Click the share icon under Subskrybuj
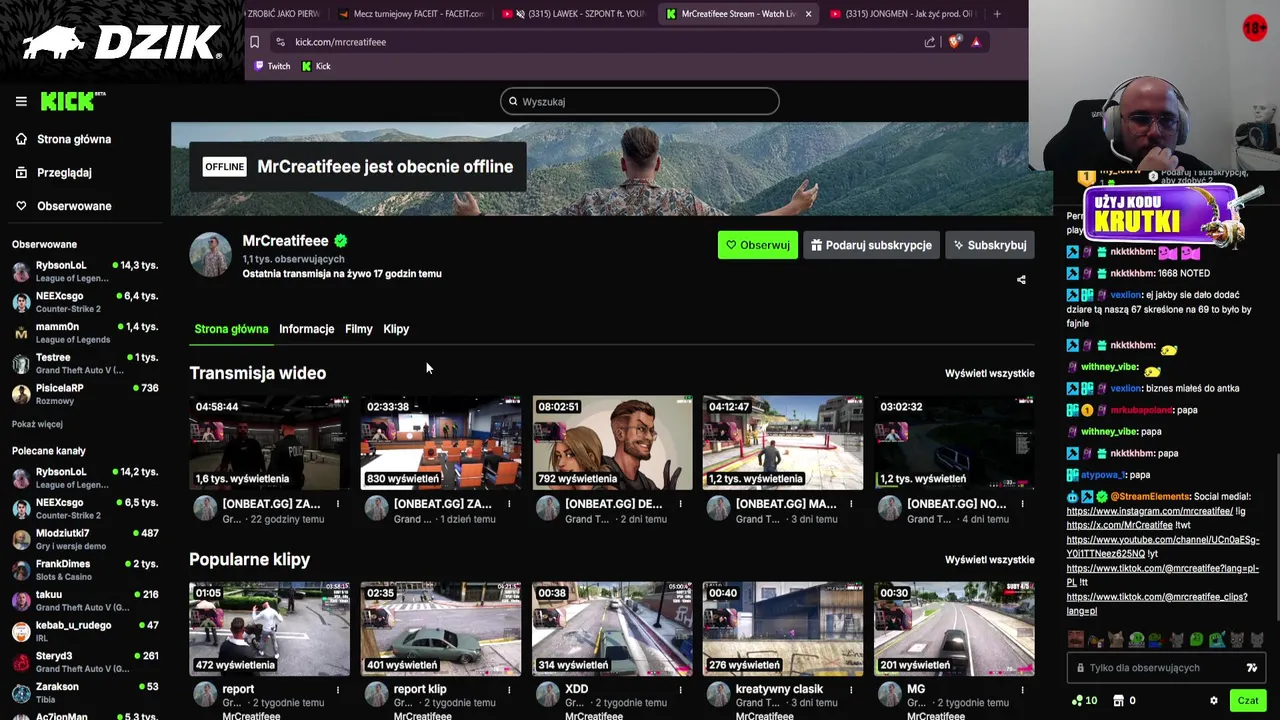Image resolution: width=1280 pixels, height=720 pixels. tap(1021, 280)
